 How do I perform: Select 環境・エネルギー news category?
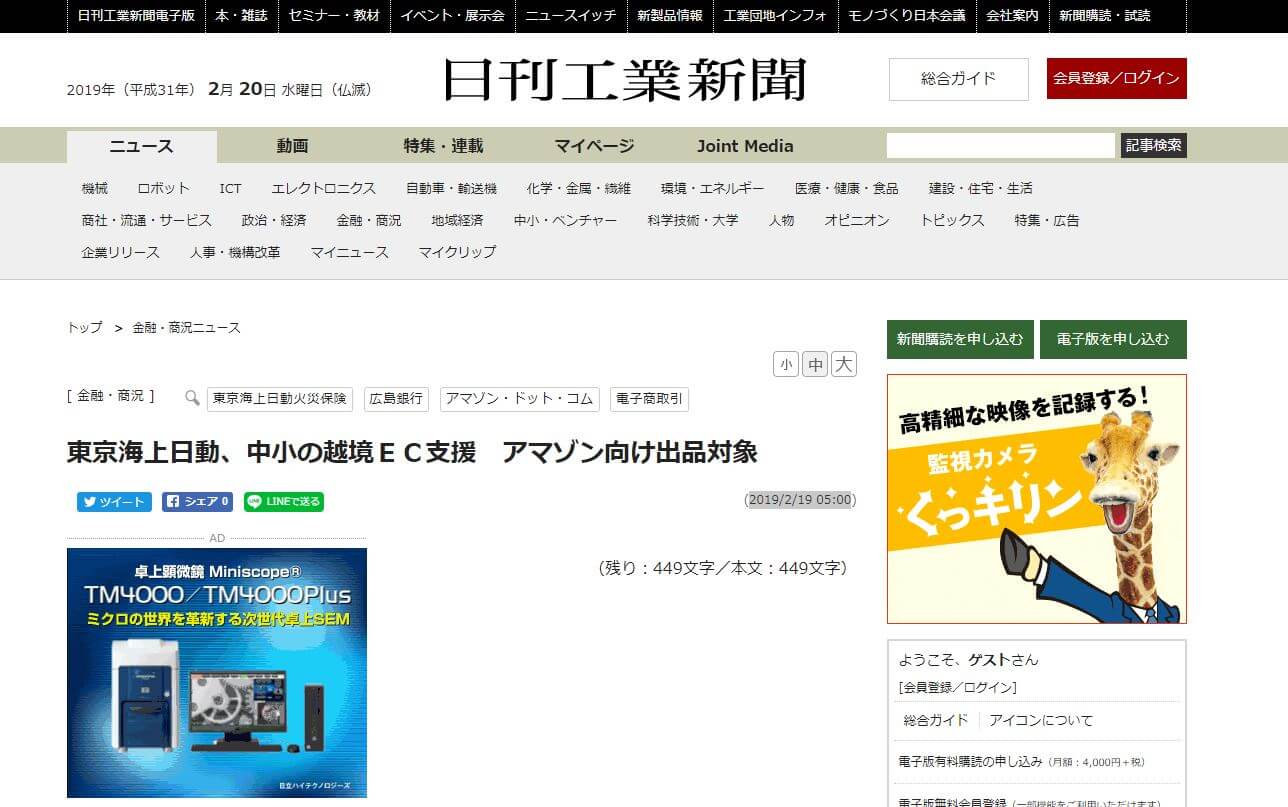pyautogui.click(x=712, y=188)
